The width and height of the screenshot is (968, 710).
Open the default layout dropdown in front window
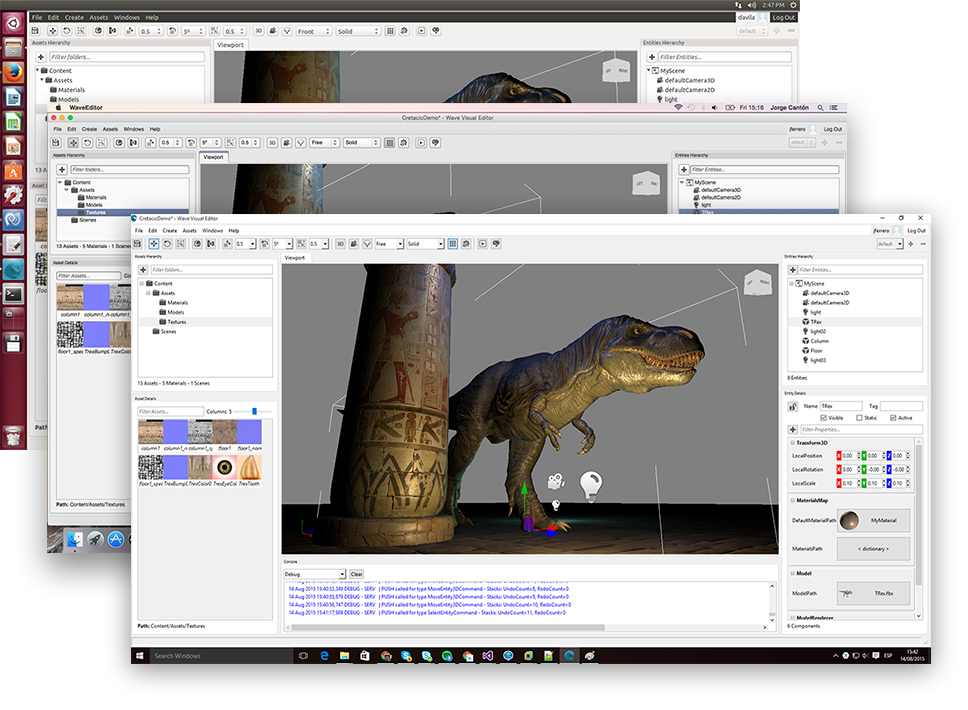[x=890, y=244]
